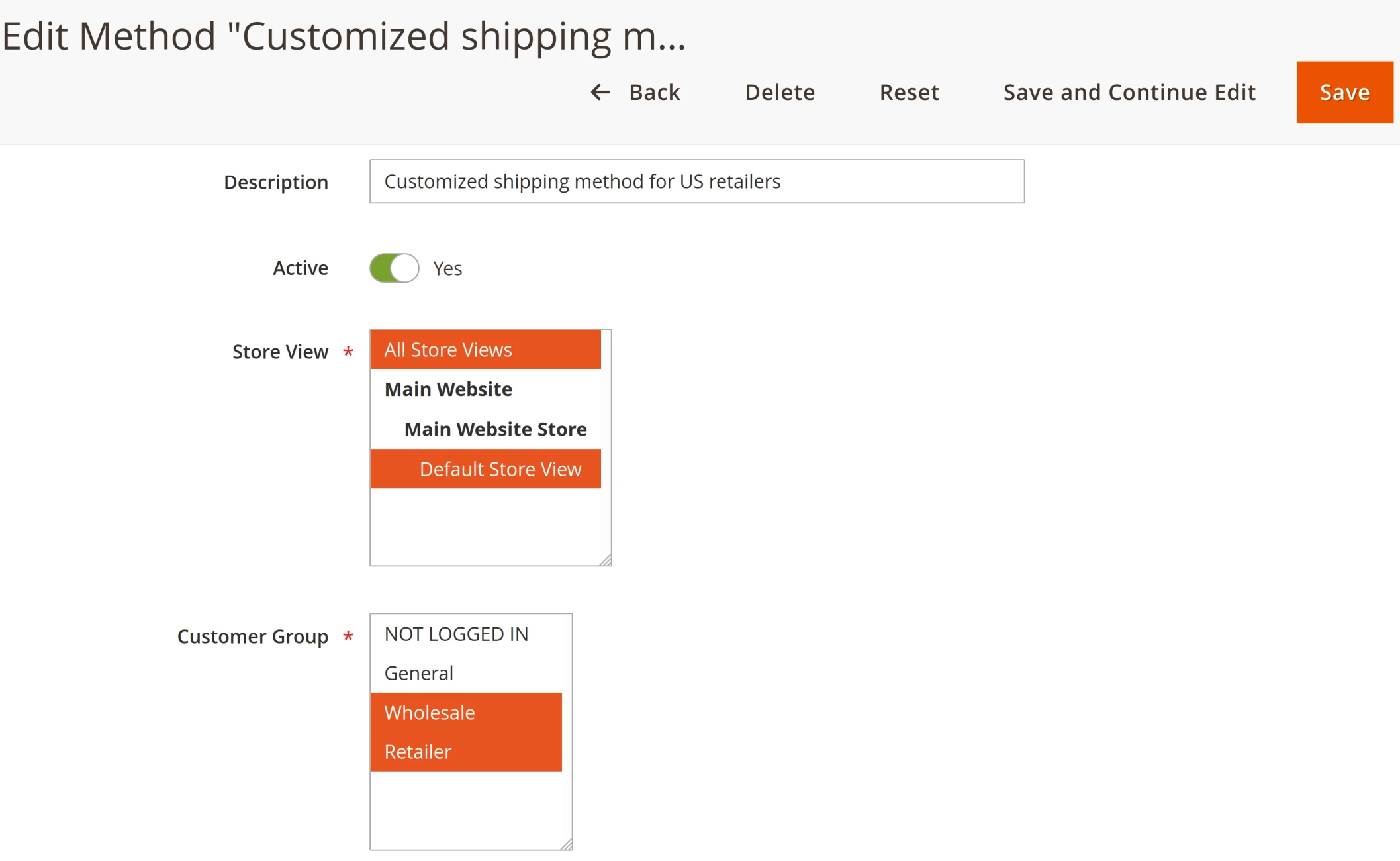This screenshot has width=1400, height=861.
Task: Save the shipping method
Action: pyautogui.click(x=1344, y=92)
